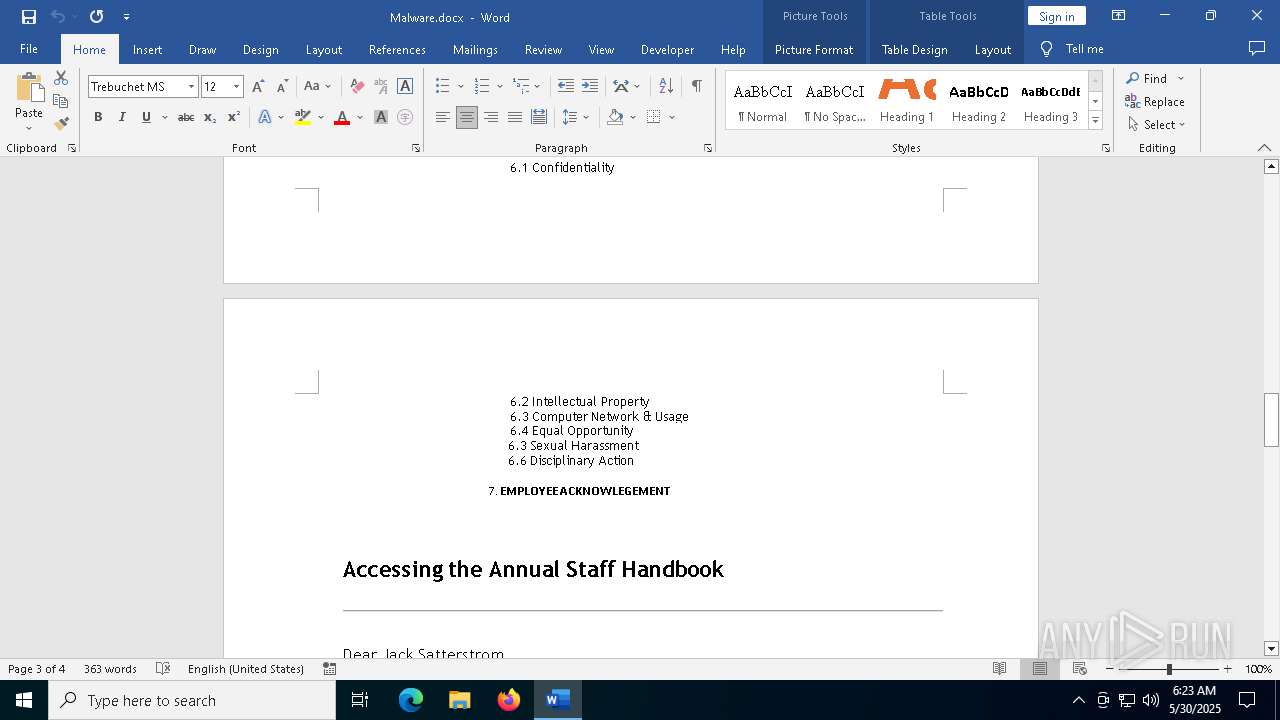
Task: Toggle superscript formatting
Action: click(x=234, y=117)
